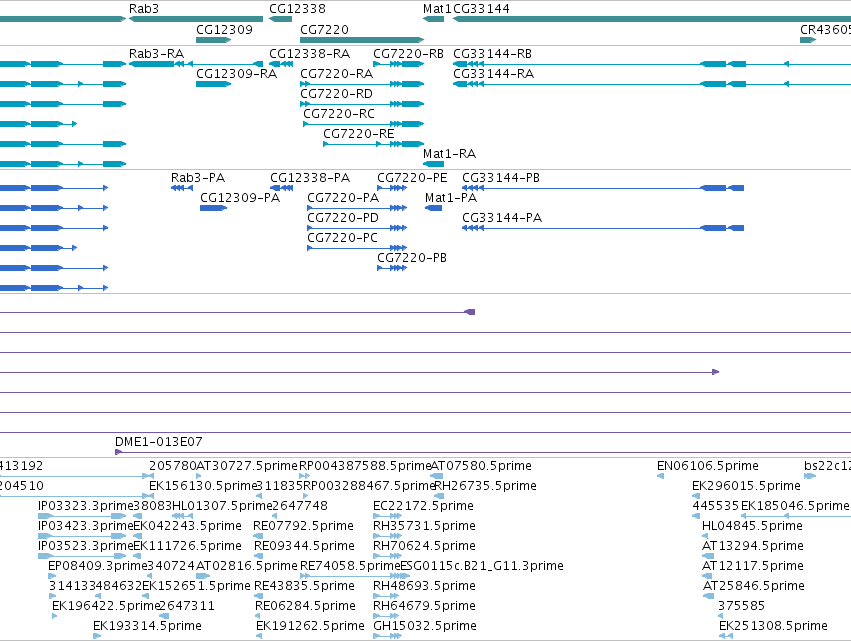Select the 413192 feature label
Image resolution: width=851 pixels, height=641 pixels.
(x=21, y=466)
